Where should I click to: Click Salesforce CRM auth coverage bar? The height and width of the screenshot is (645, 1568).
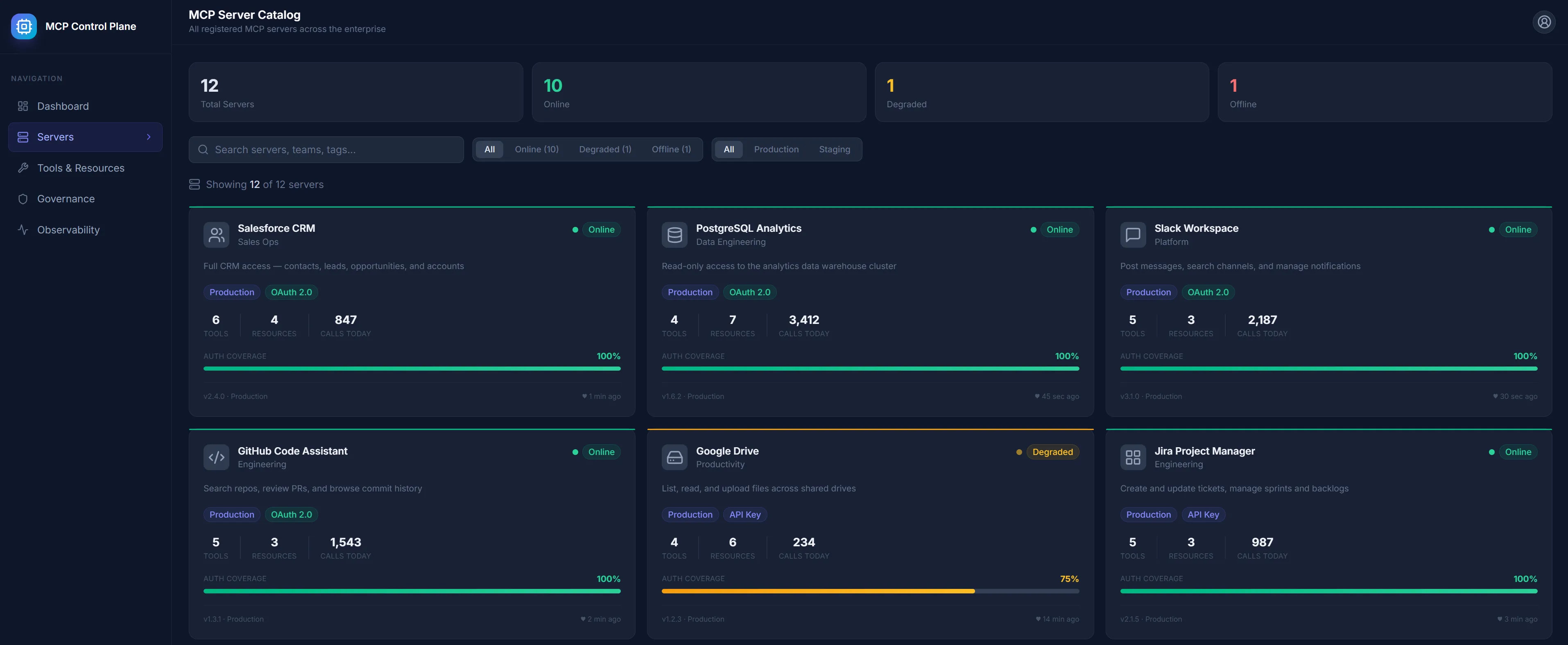(412, 369)
